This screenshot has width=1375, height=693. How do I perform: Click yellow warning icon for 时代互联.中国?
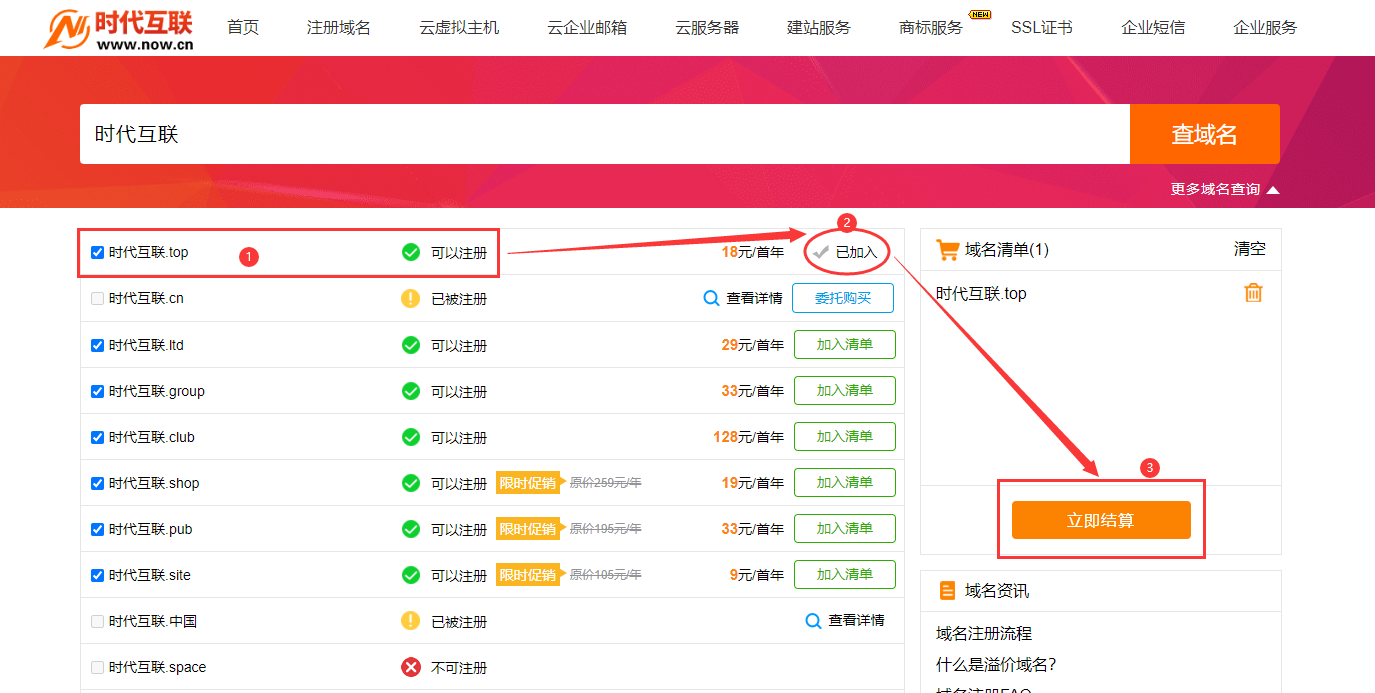click(410, 621)
